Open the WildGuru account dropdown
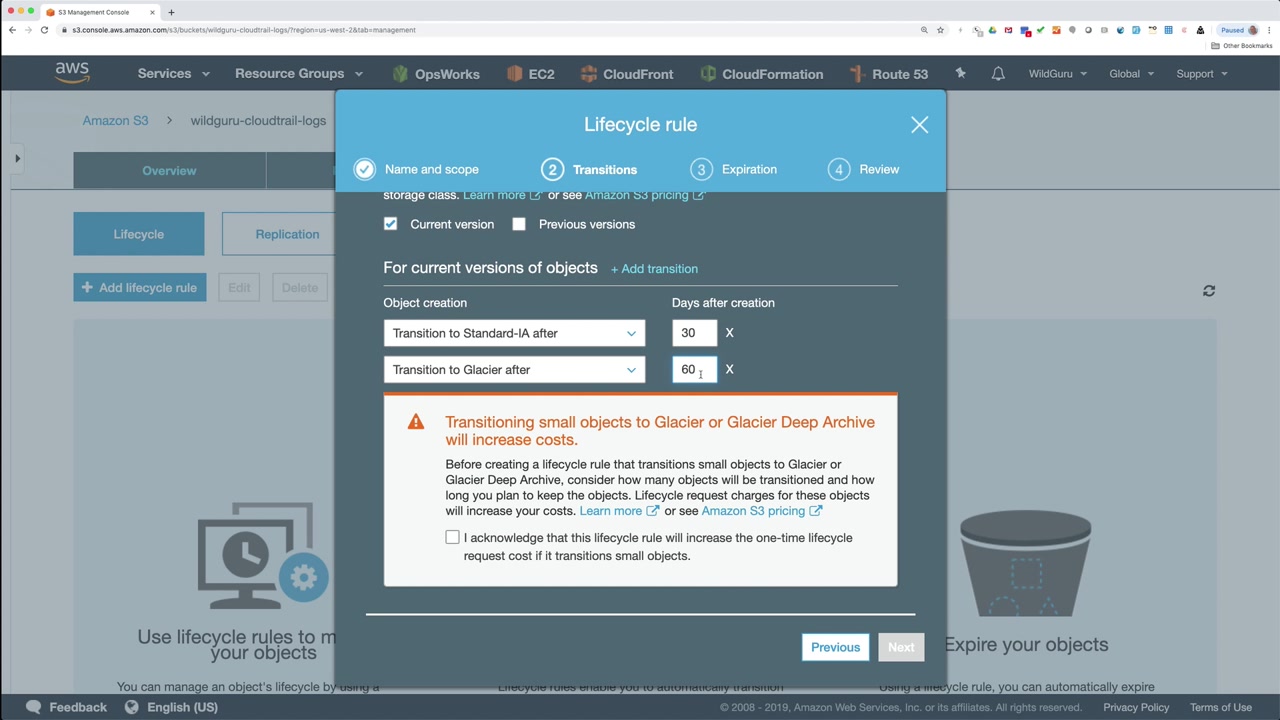1280x720 pixels. tap(1058, 74)
